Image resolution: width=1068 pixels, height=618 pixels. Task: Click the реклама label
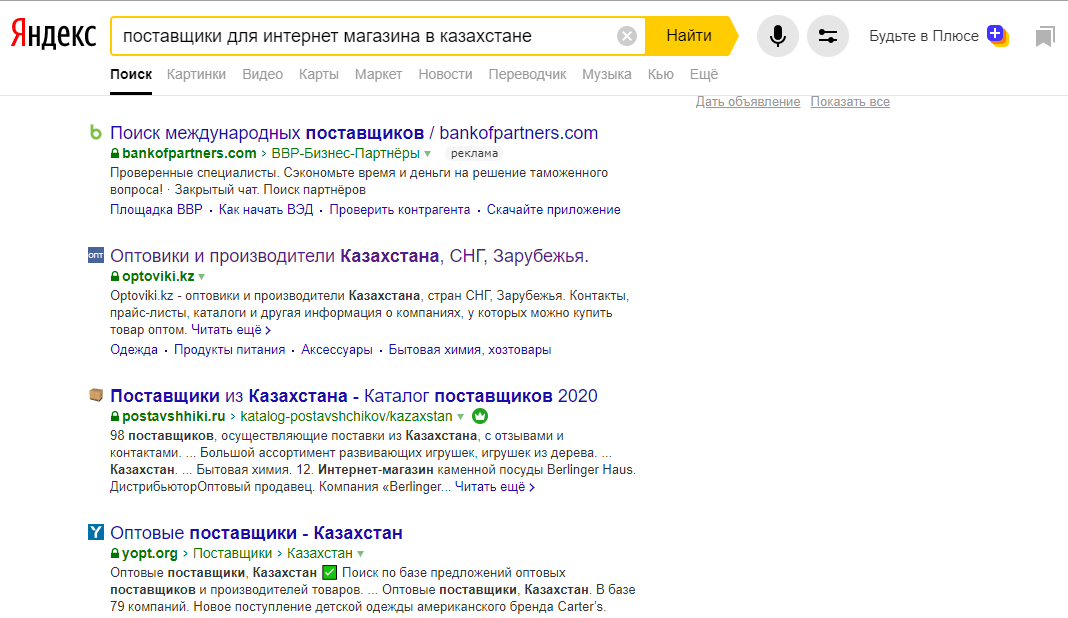pos(474,153)
